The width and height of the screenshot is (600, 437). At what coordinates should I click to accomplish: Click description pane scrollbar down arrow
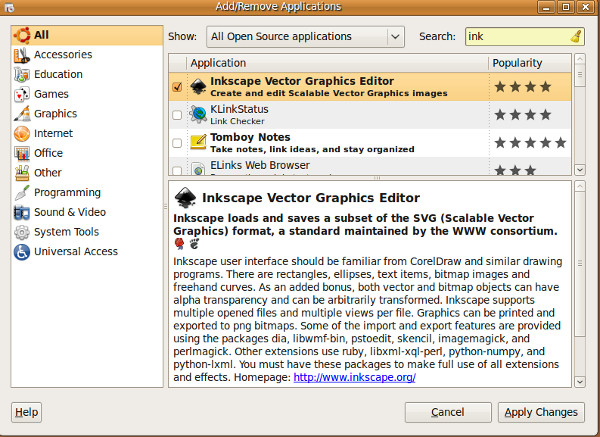[580, 382]
